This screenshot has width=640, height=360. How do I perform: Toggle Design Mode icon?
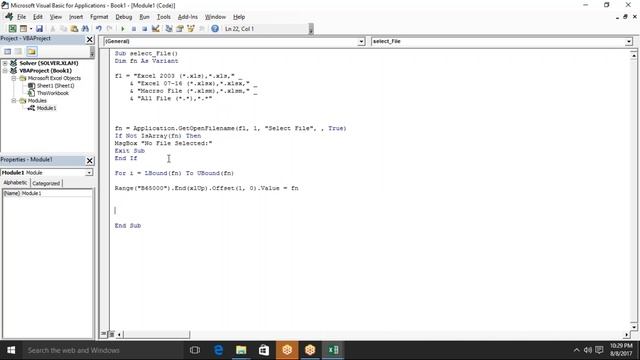156,29
